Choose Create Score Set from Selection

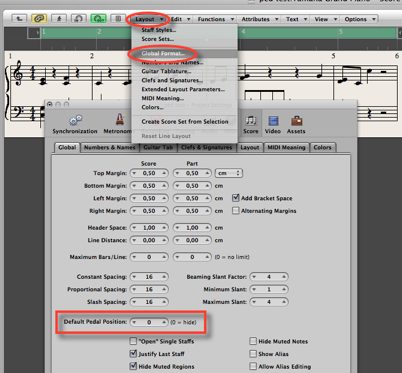click(x=184, y=122)
